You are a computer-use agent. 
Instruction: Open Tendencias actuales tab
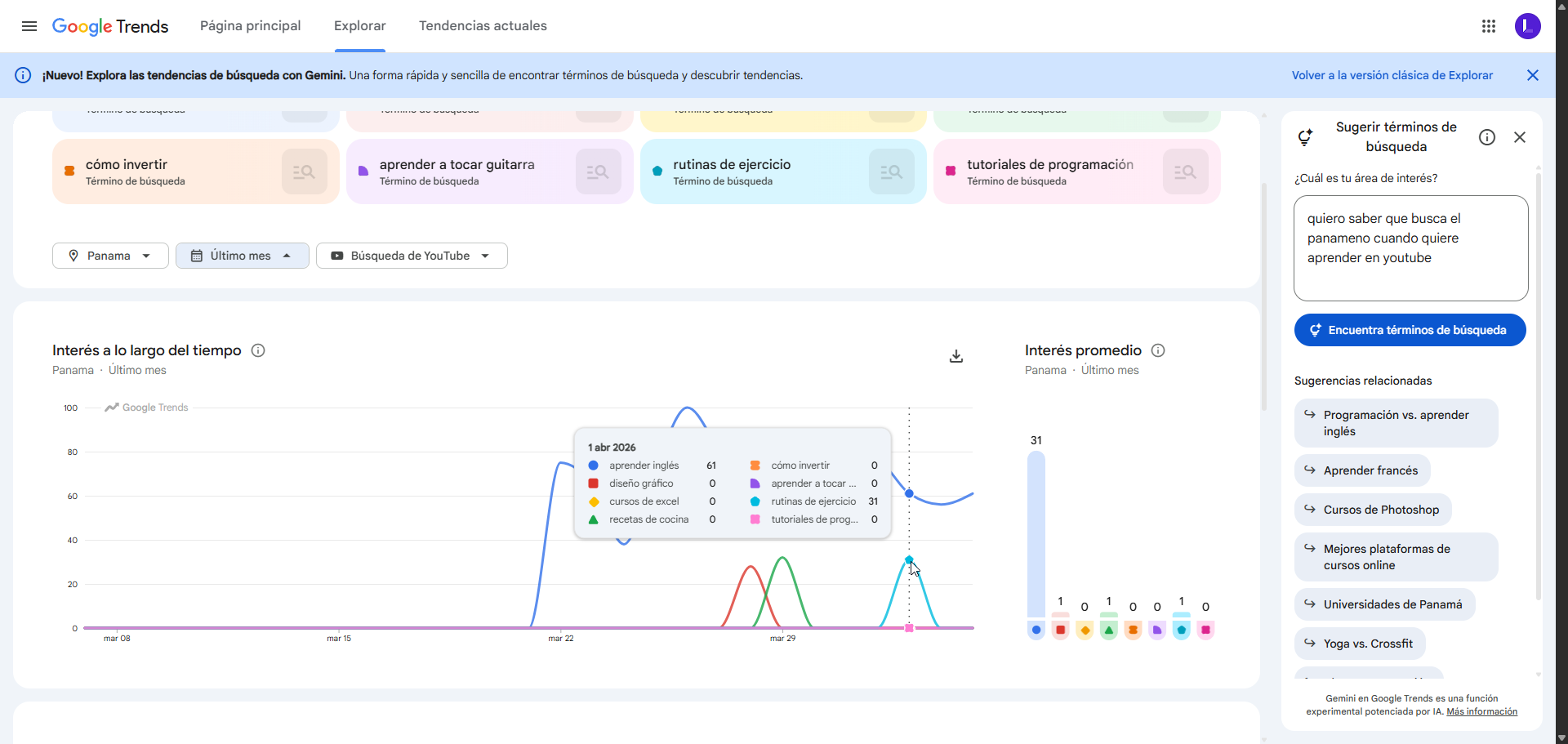(x=483, y=26)
